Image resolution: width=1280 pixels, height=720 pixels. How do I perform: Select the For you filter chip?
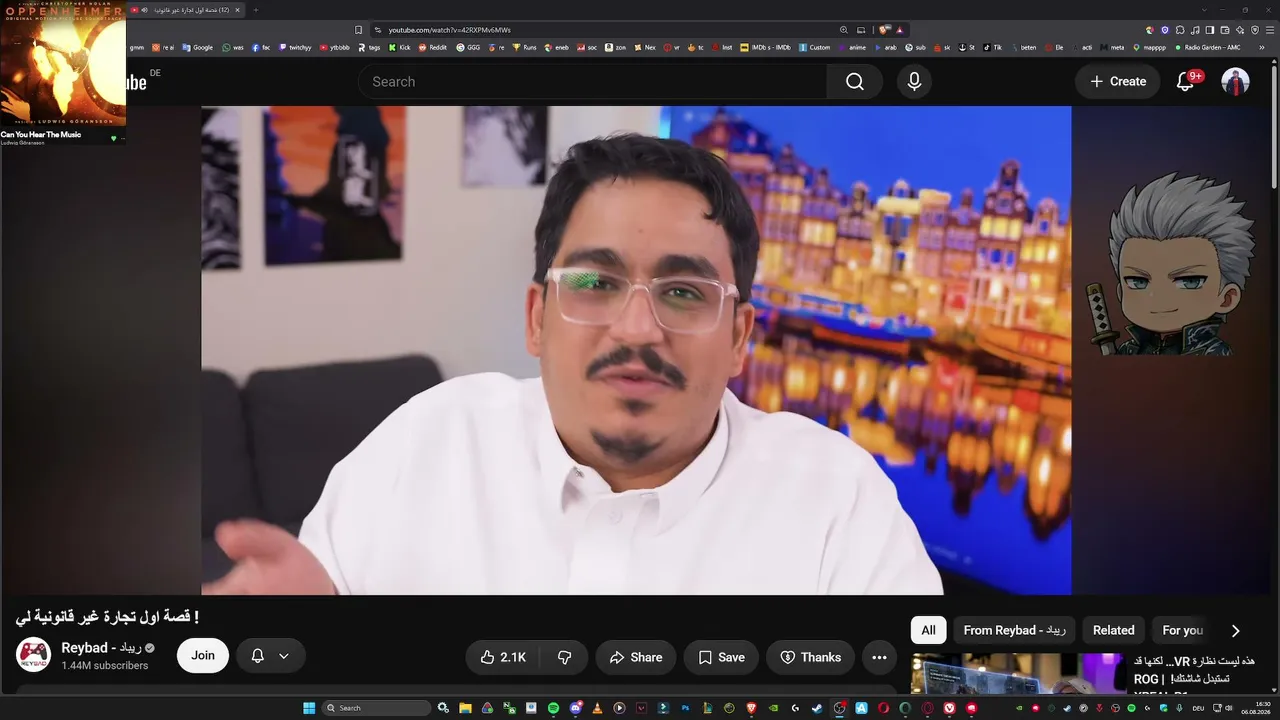pyautogui.click(x=1182, y=630)
